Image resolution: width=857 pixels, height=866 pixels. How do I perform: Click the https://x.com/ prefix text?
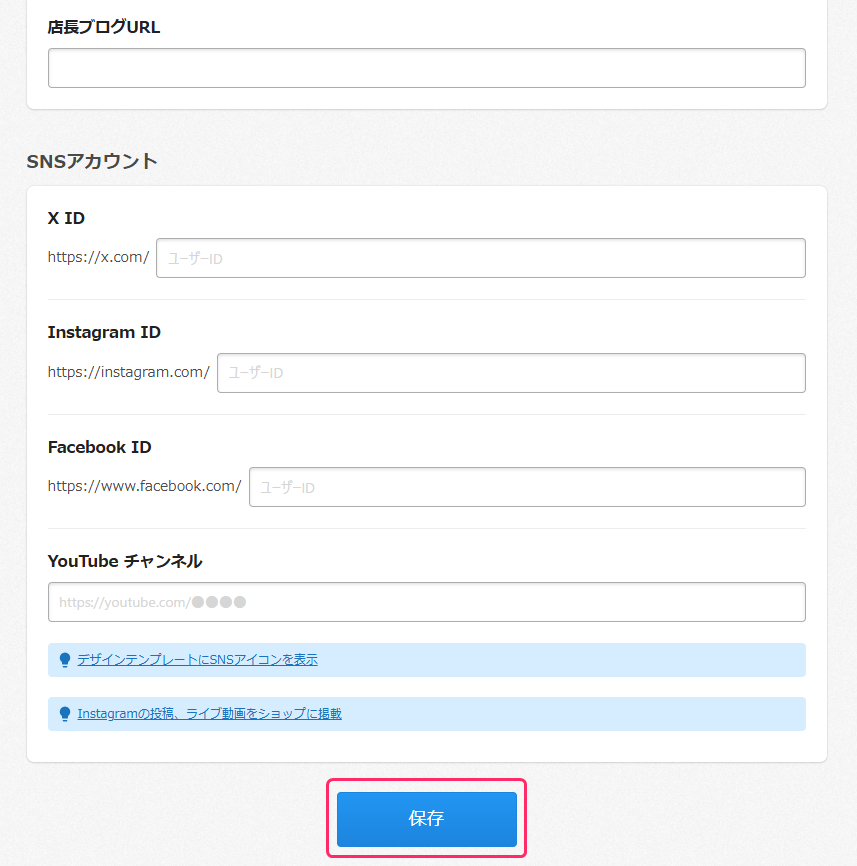pyautogui.click(x=98, y=257)
